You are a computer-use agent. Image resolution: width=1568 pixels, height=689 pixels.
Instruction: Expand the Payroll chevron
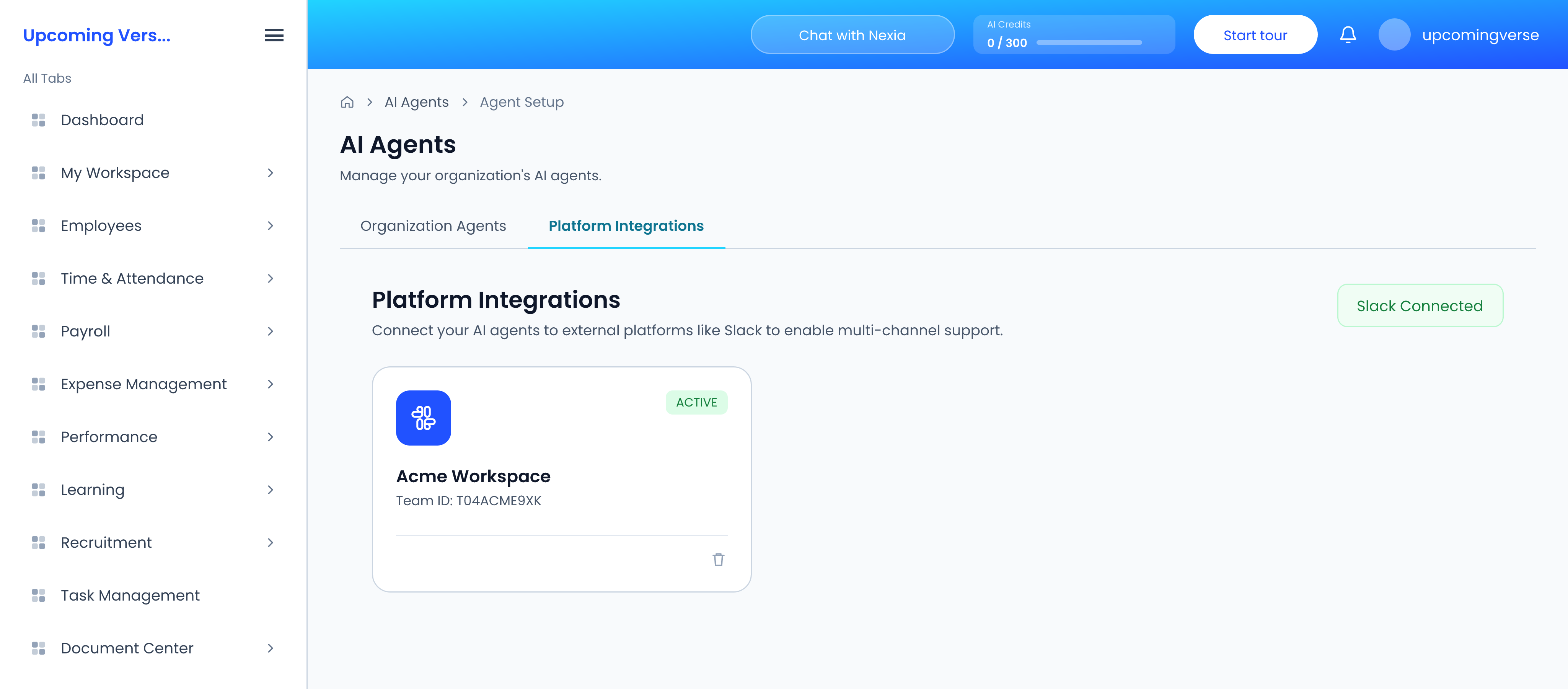(270, 331)
